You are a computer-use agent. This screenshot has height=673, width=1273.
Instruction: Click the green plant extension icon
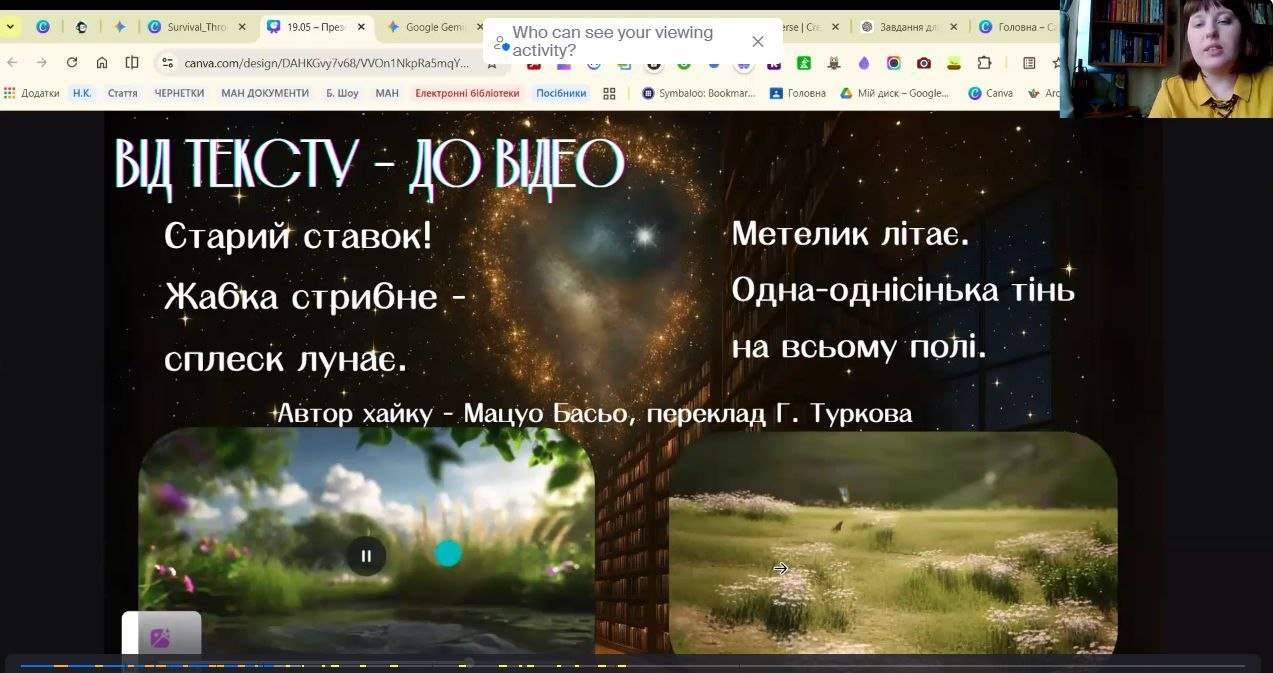(954, 63)
